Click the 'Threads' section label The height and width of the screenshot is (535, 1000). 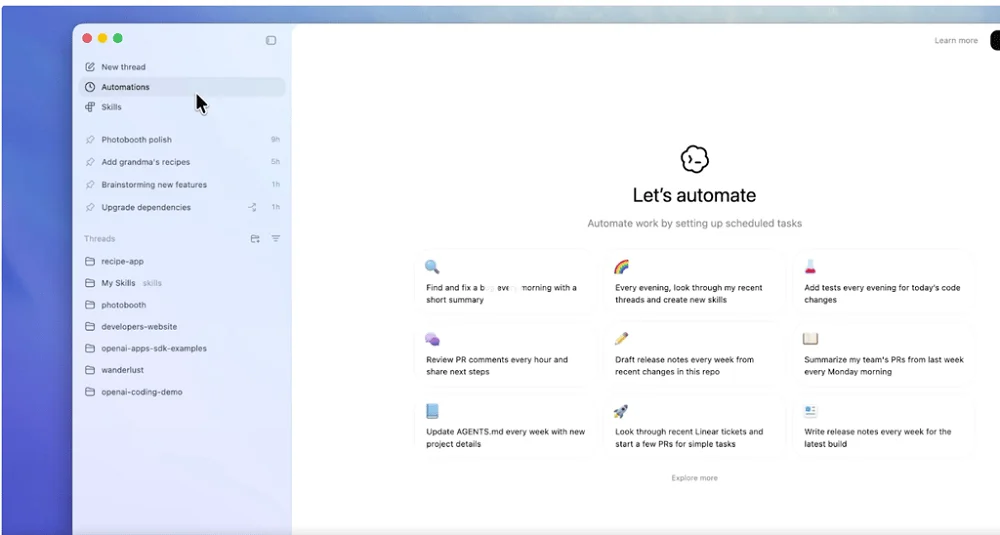tap(99, 238)
